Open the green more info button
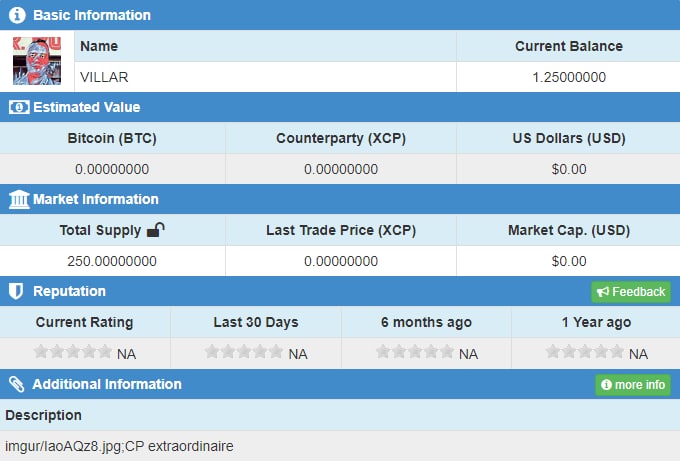680x461 pixels. click(x=633, y=385)
